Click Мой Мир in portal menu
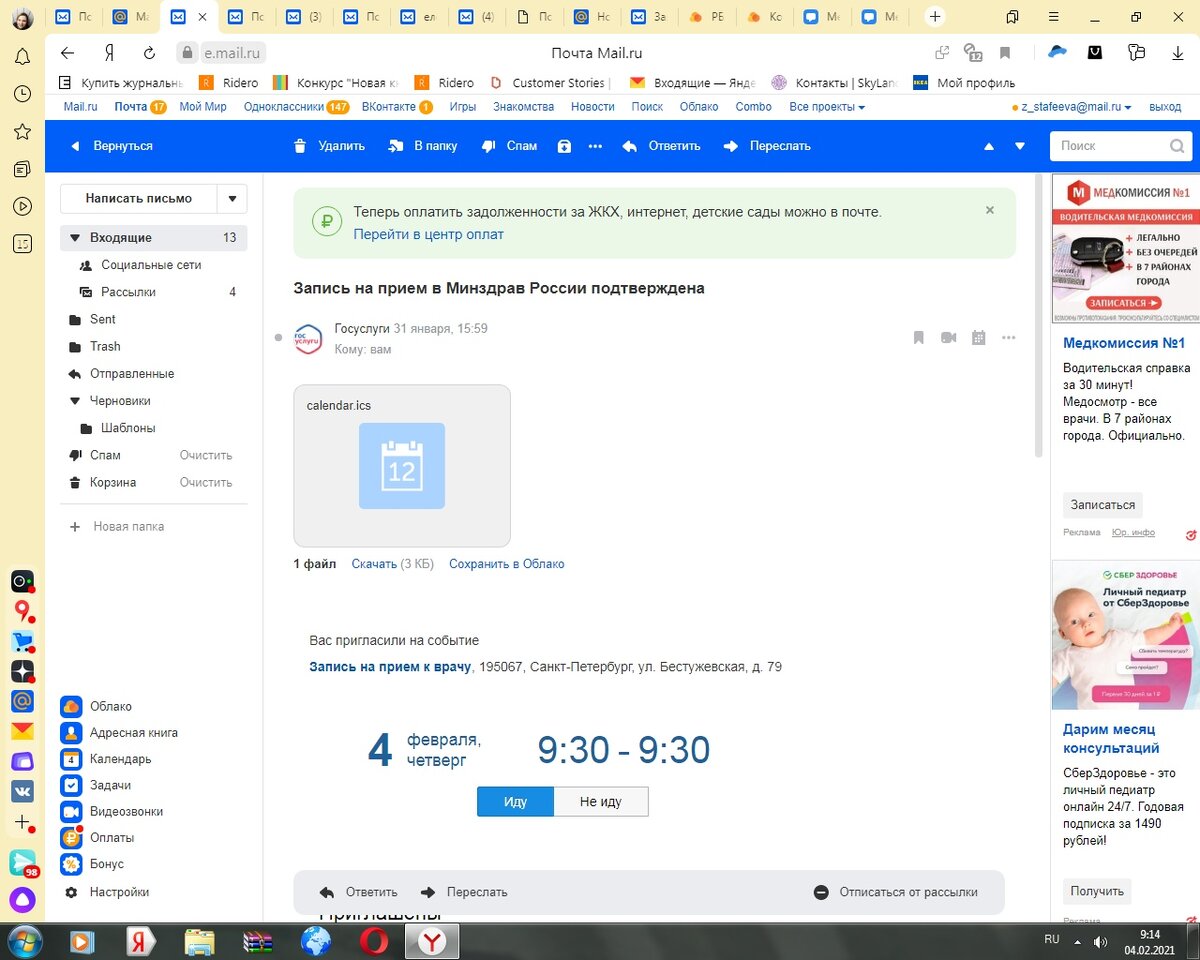The height and width of the screenshot is (960, 1200). tap(203, 107)
